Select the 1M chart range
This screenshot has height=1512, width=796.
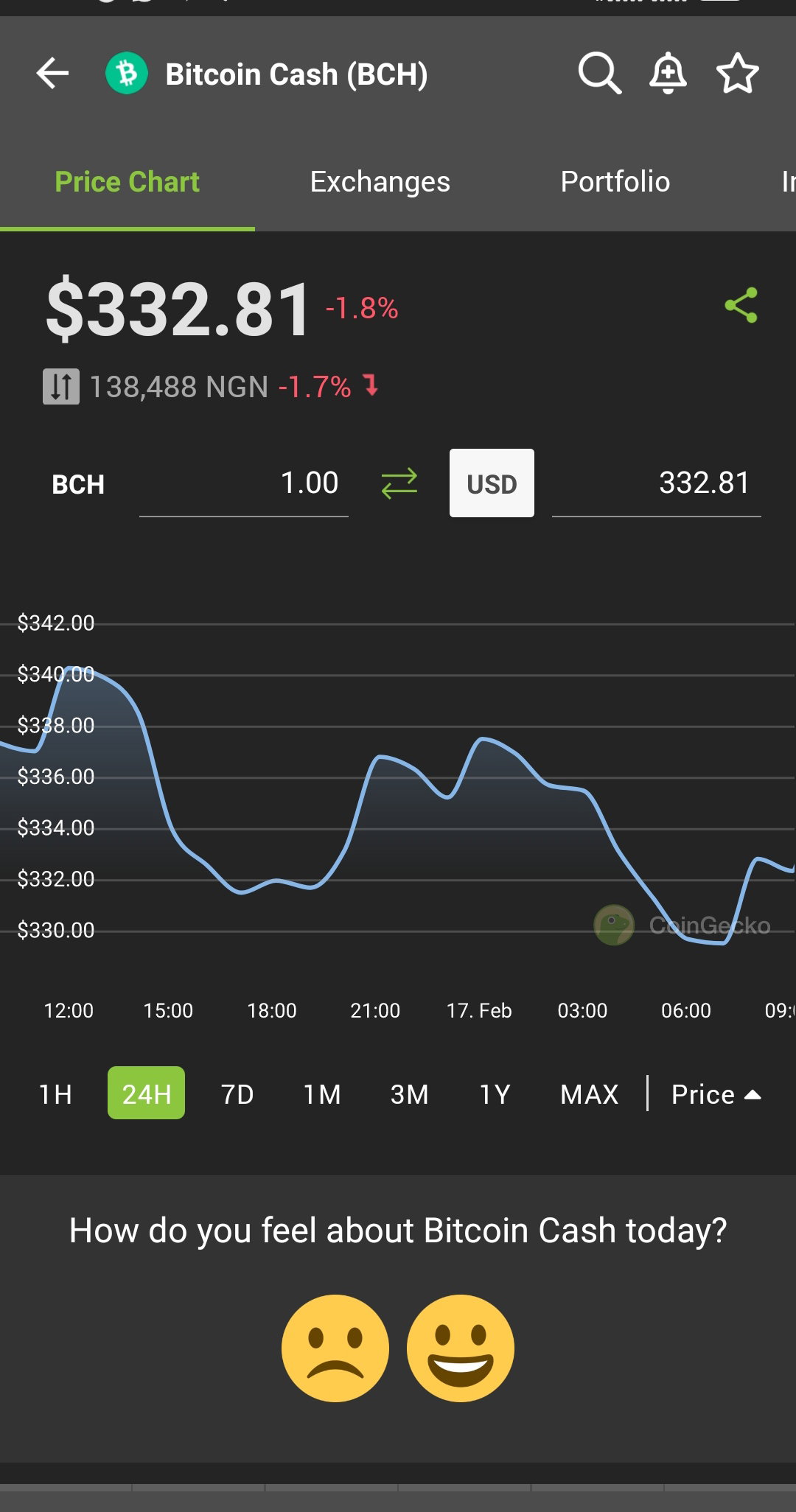pos(322,1094)
